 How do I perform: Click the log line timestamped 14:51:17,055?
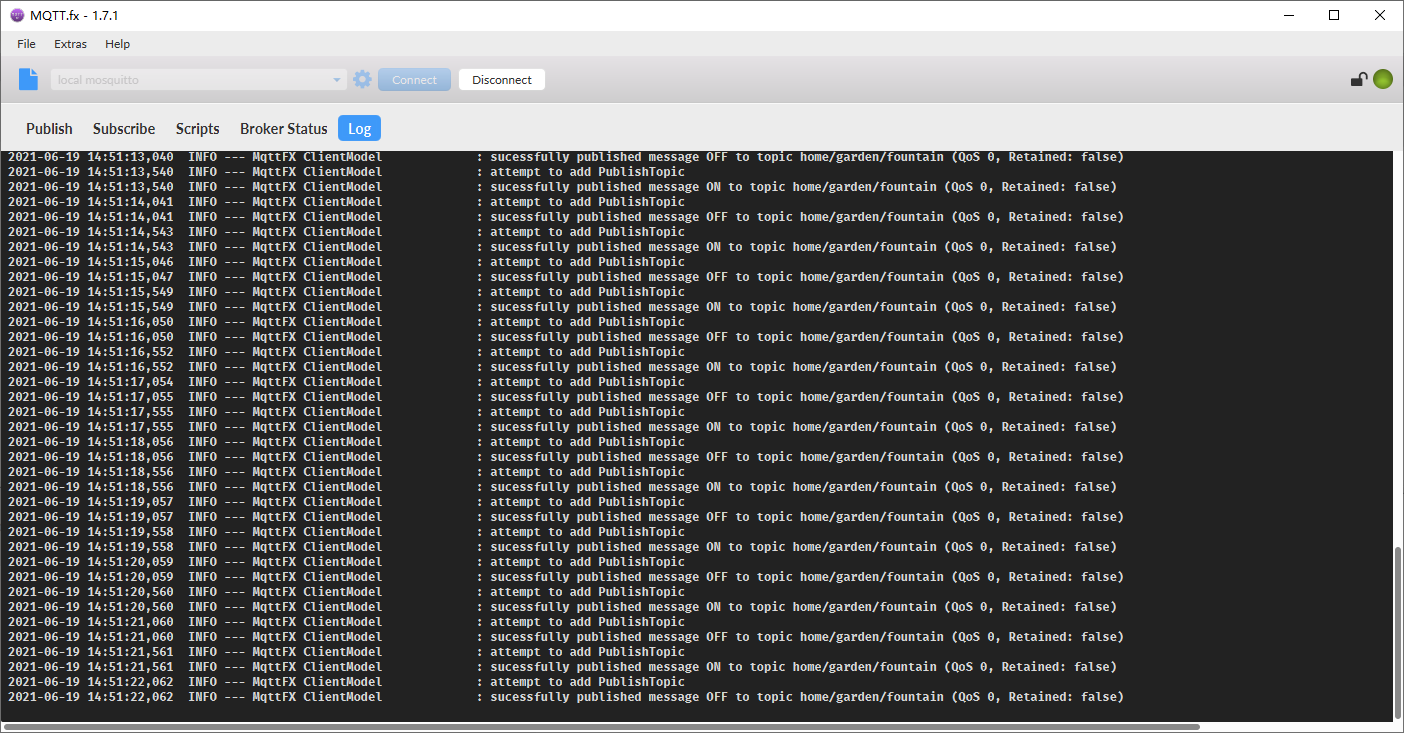566,397
